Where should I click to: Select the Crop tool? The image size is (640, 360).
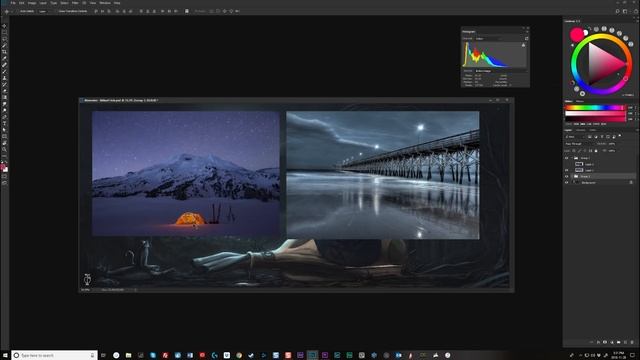tap(4, 52)
